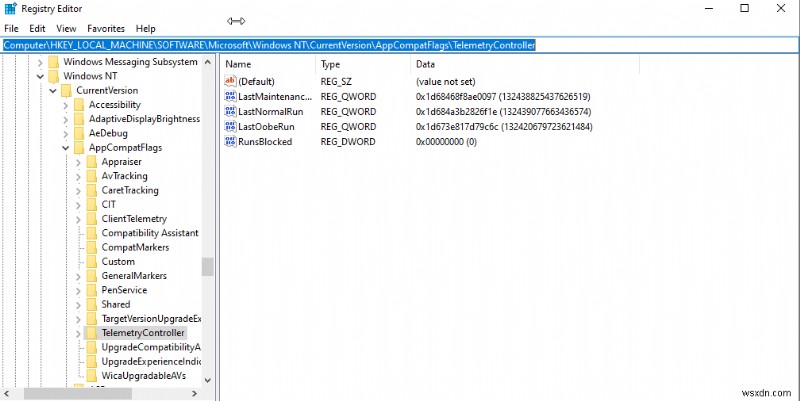Click the TelemetryController folder icon
This screenshot has width=800, height=401.
92,333
